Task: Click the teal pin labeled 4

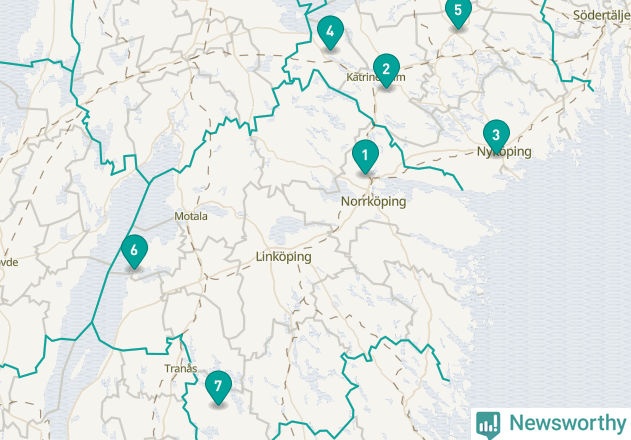Action: tap(330, 33)
